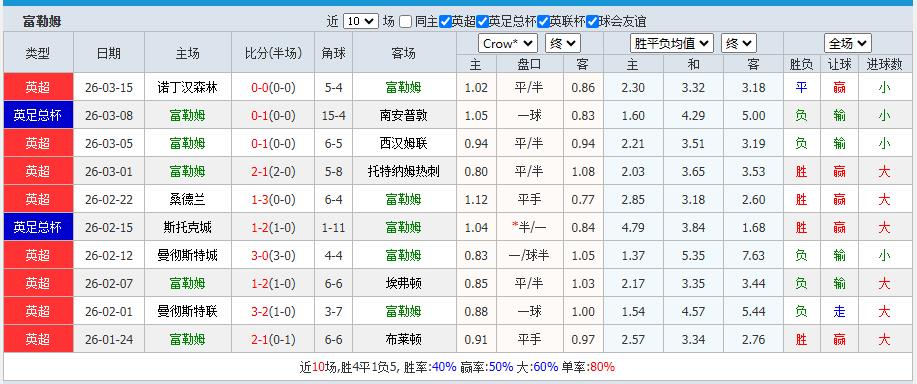Open the 全场 dropdown

coord(848,43)
